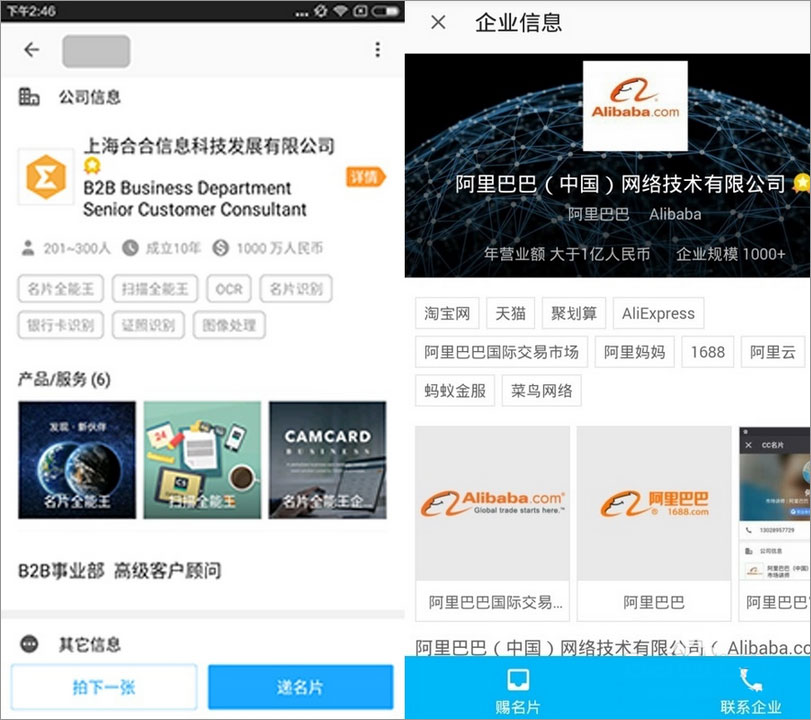Click the B2B Business Department text

point(187,187)
